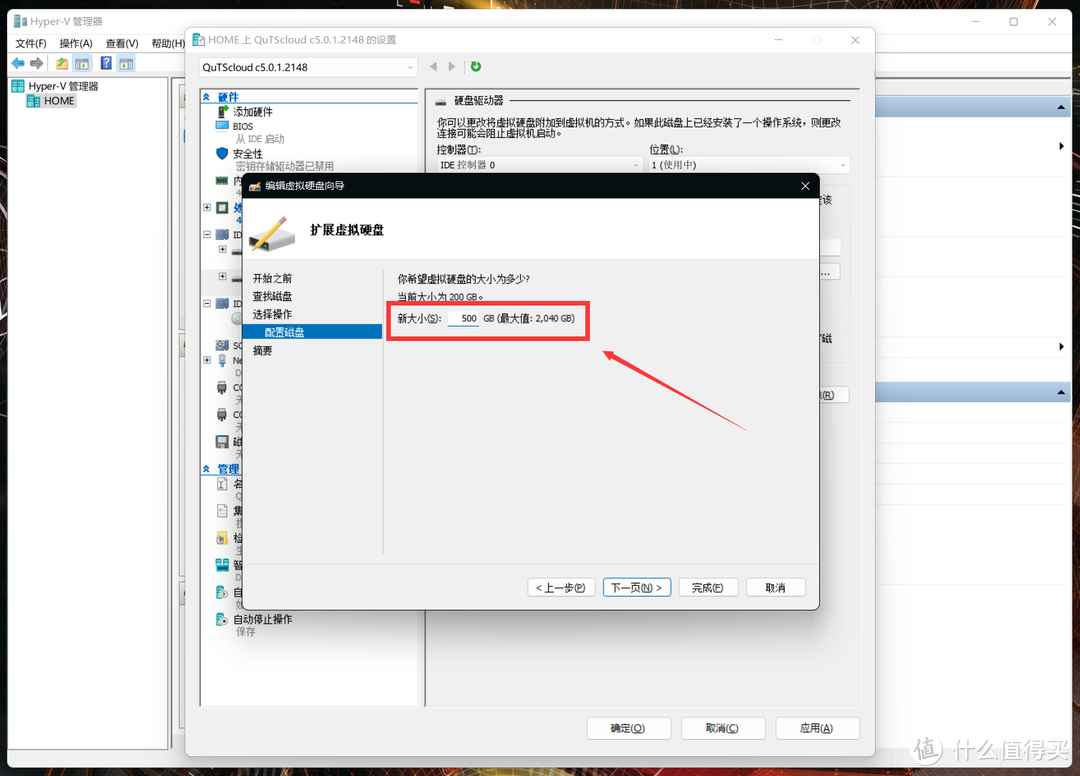This screenshot has height=776, width=1080.
Task: Select the network adapter icon
Action: click(222, 359)
